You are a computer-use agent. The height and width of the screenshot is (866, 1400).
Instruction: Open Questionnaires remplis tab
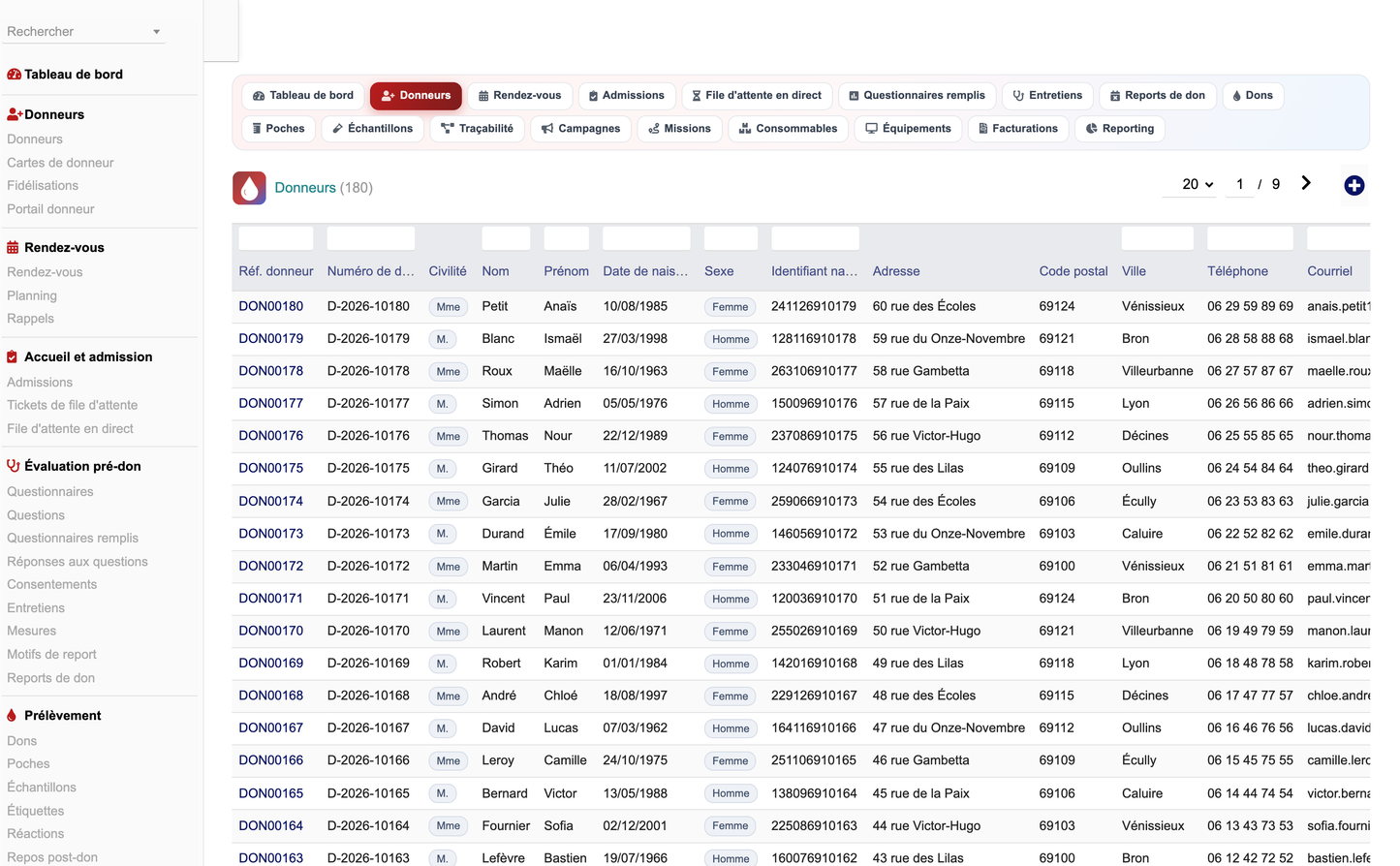(917, 96)
